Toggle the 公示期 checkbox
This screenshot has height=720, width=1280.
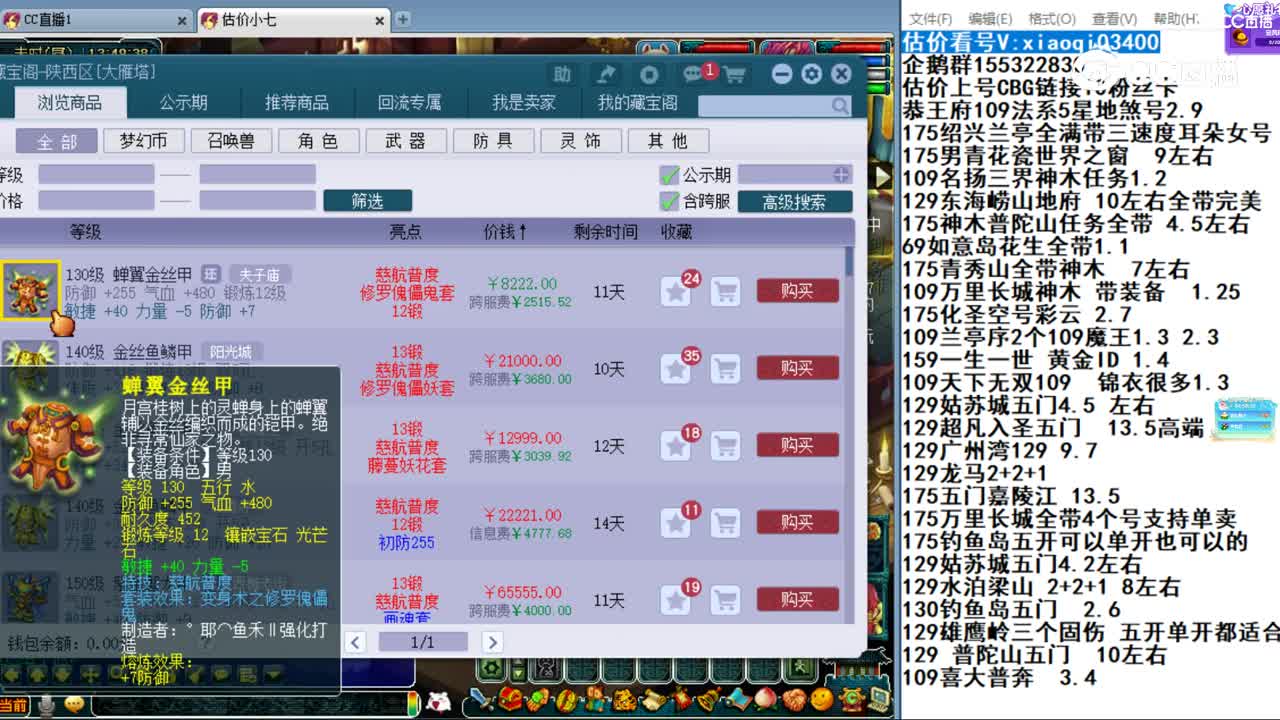(x=670, y=175)
